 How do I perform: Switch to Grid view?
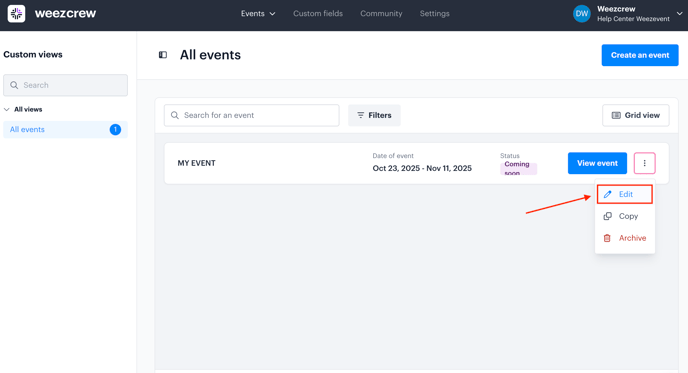(x=636, y=115)
